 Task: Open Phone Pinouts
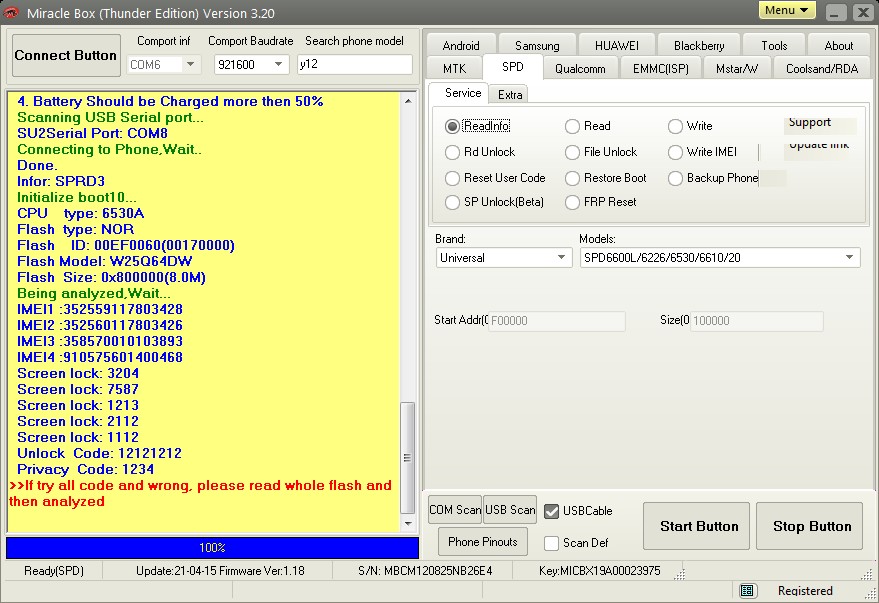(x=483, y=541)
